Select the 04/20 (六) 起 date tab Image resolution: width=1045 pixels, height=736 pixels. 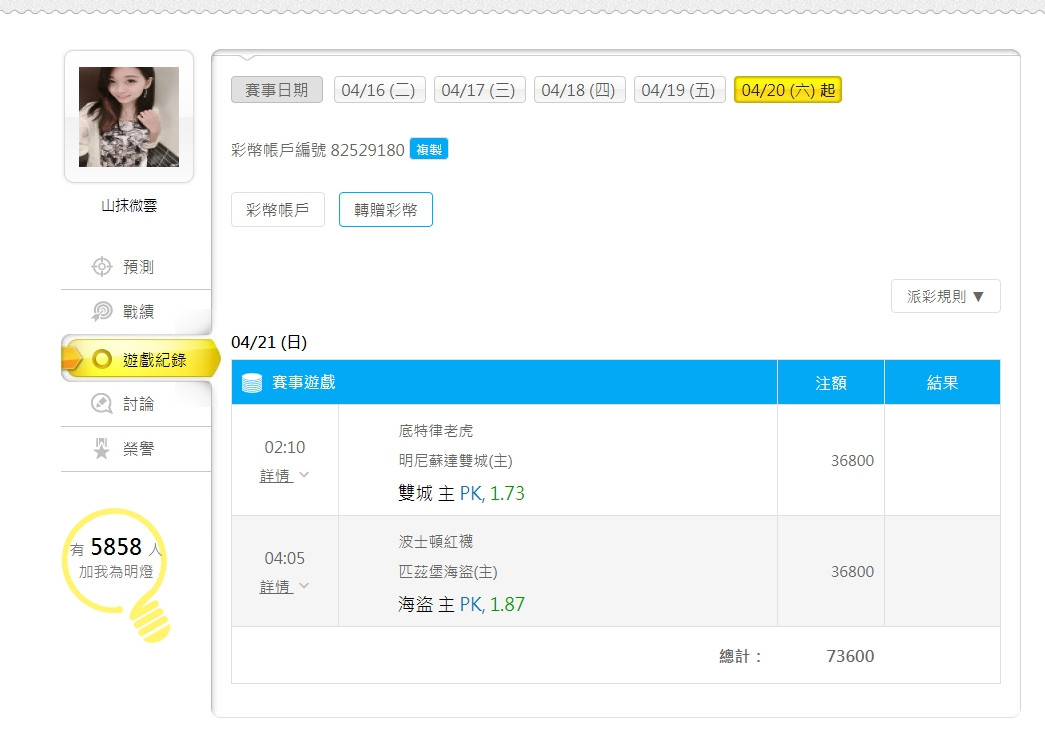[x=788, y=90]
